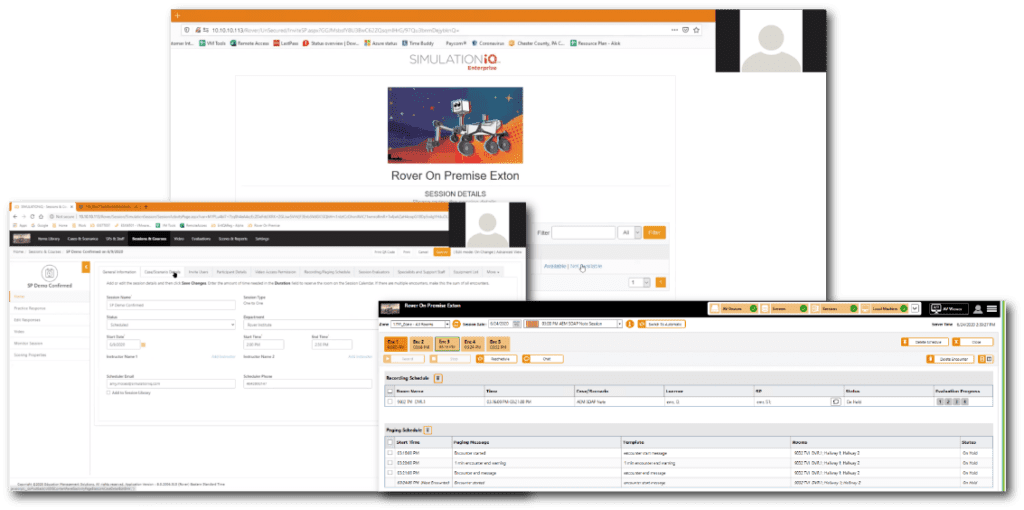Open the Sessions & Courses menu

tap(149, 239)
